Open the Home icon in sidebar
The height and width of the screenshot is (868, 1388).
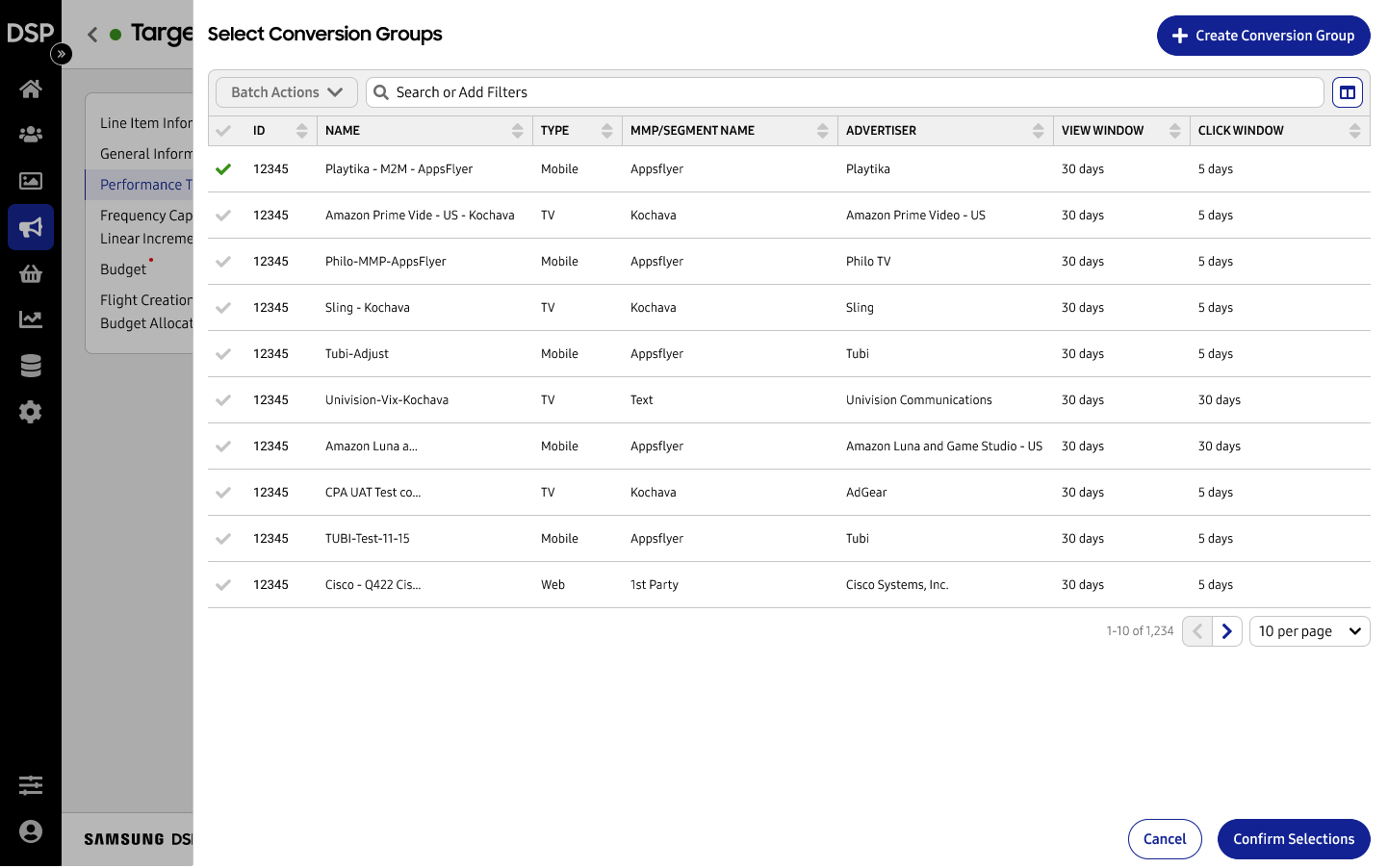coord(31,89)
